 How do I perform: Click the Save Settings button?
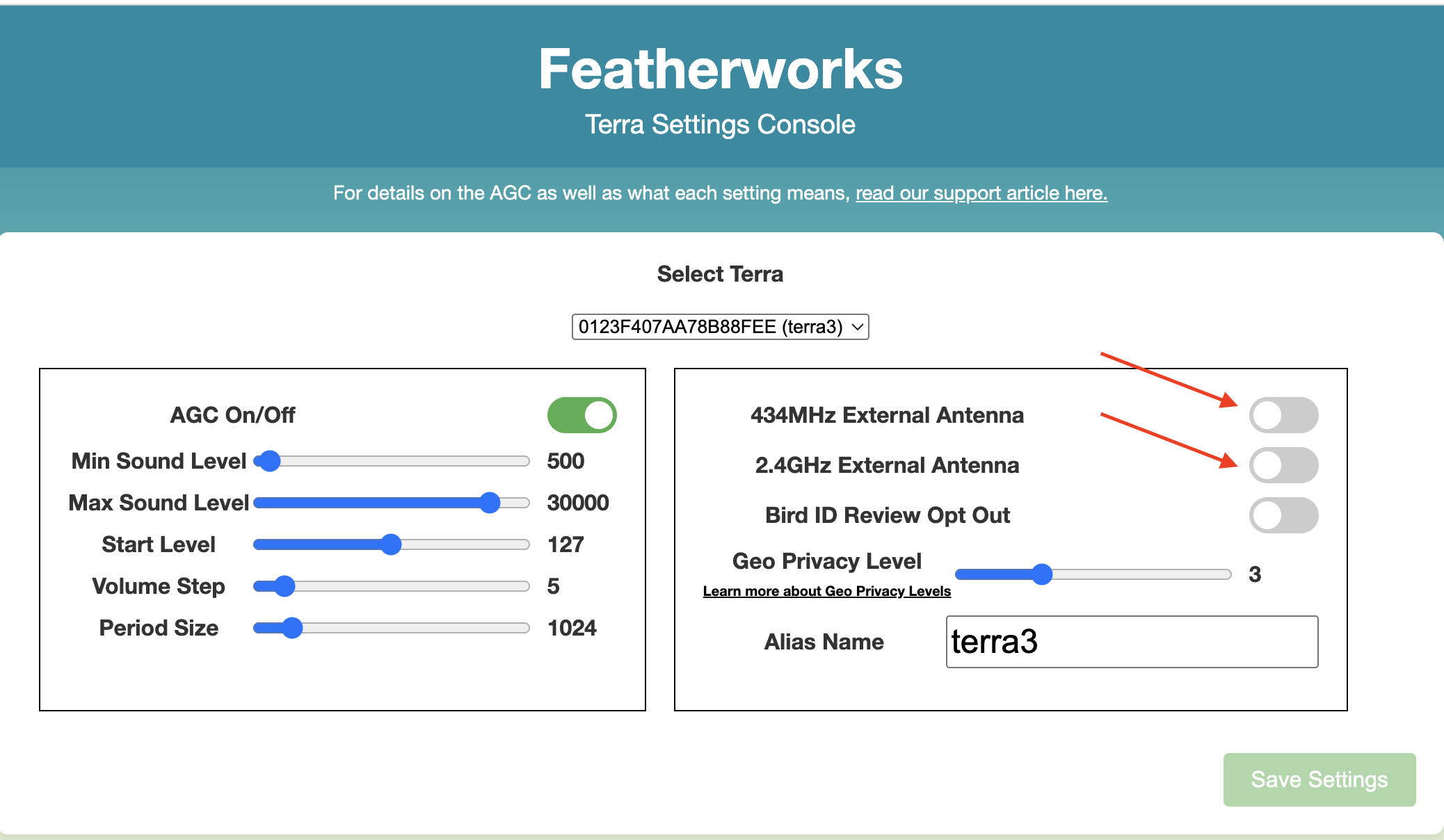click(1319, 780)
